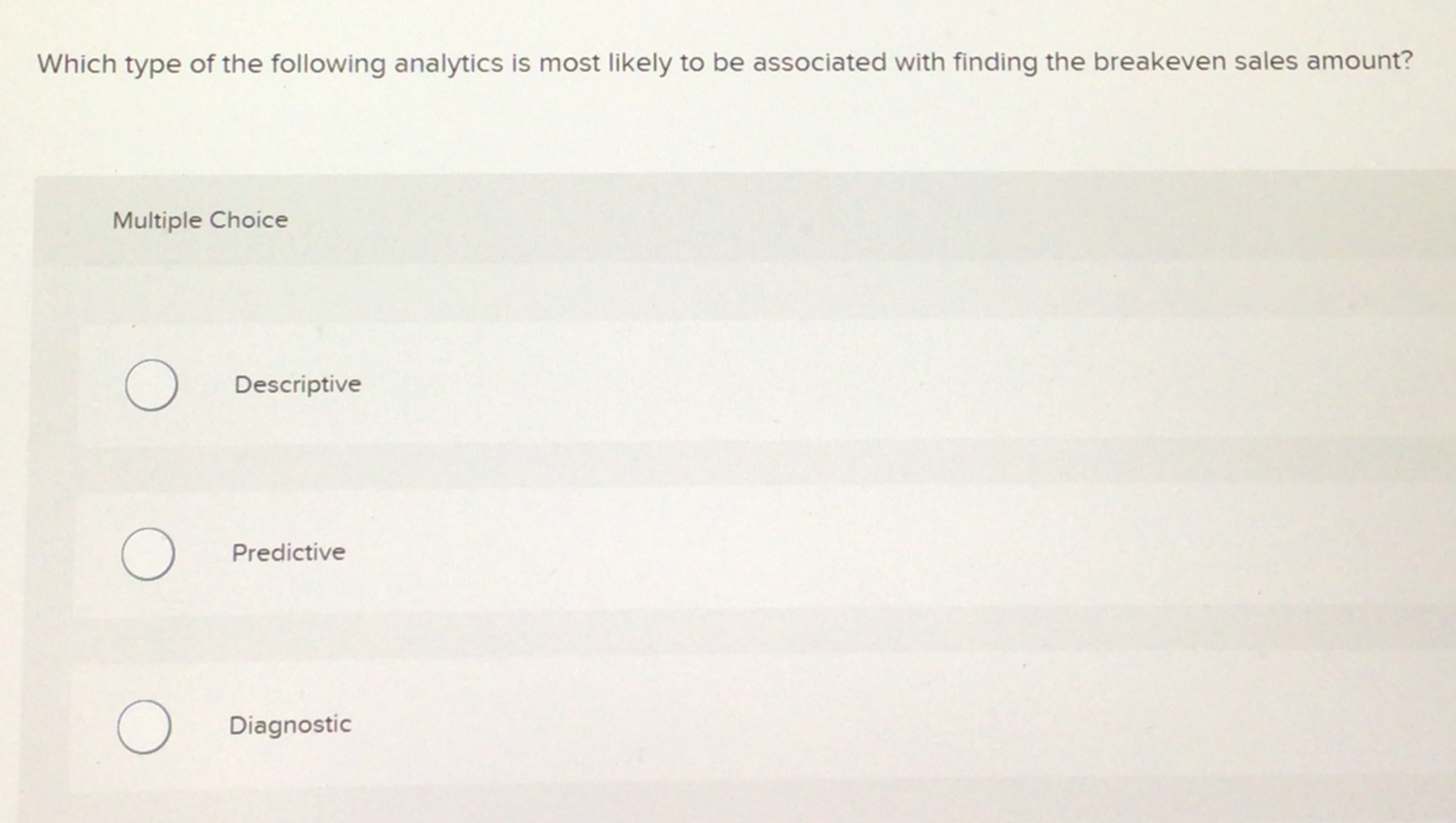This screenshot has height=823, width=1456.
Task: Click the Multiple Choice heading
Action: point(199,219)
